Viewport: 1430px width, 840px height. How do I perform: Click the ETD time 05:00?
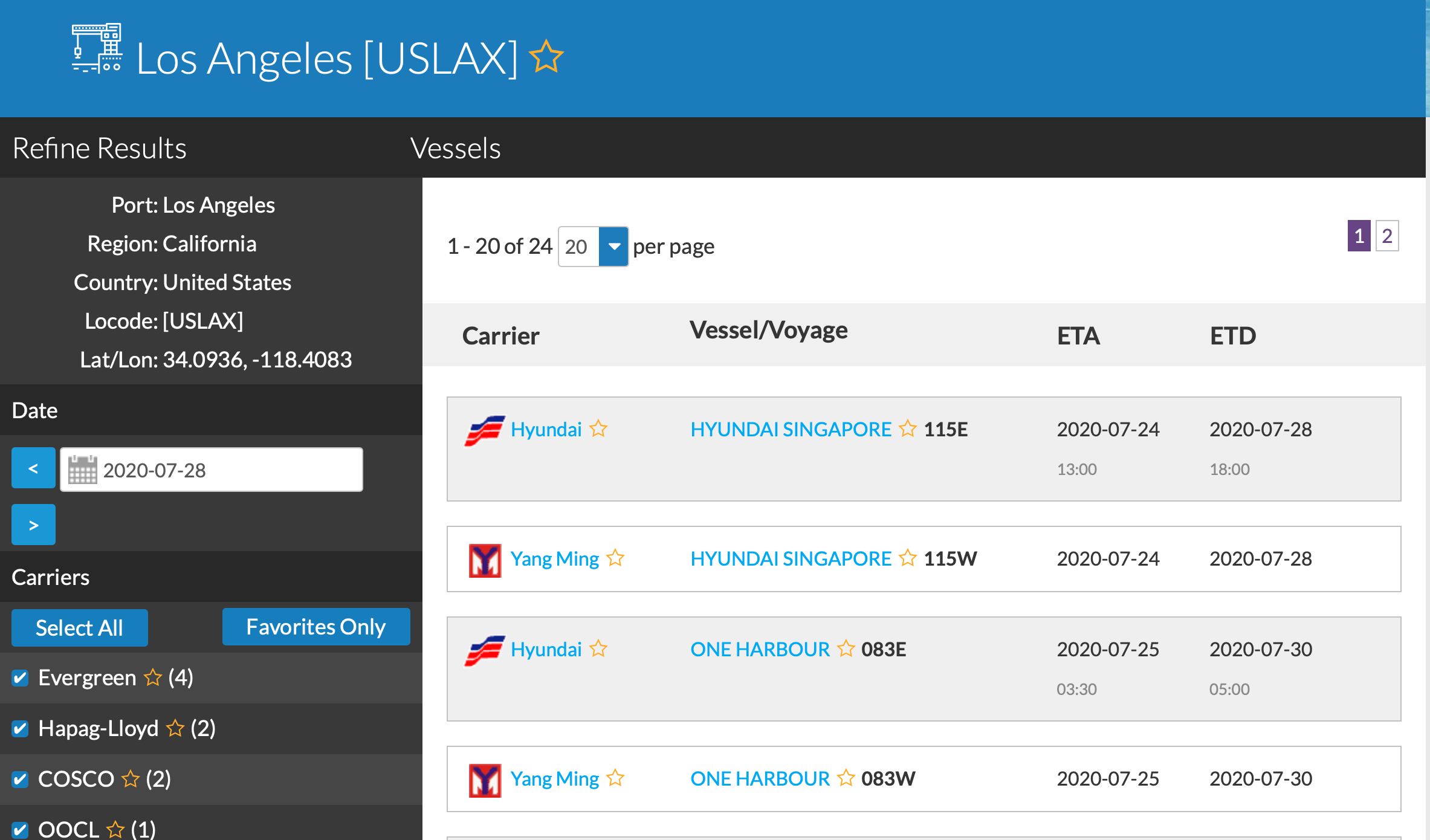pos(1229,689)
